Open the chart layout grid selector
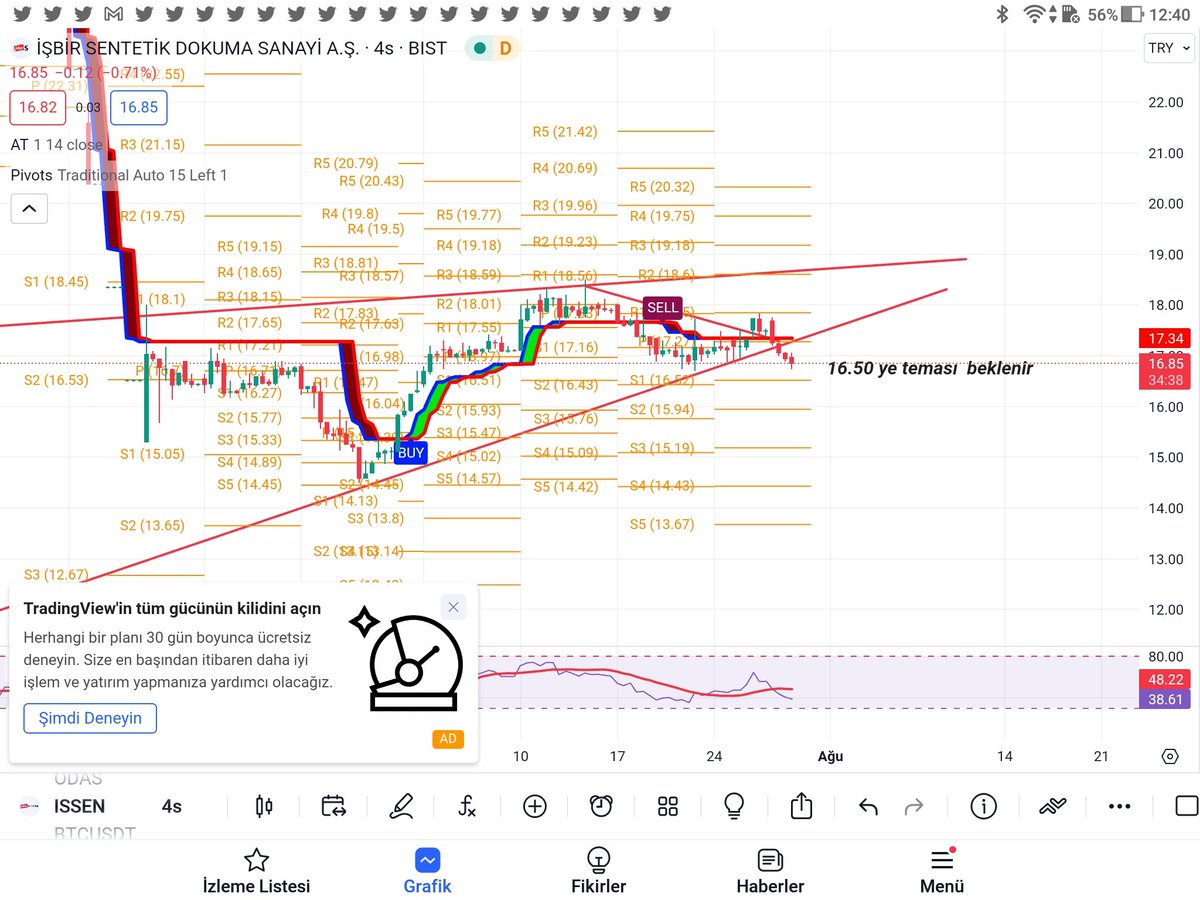Viewport: 1200px width, 900px height. 668,806
